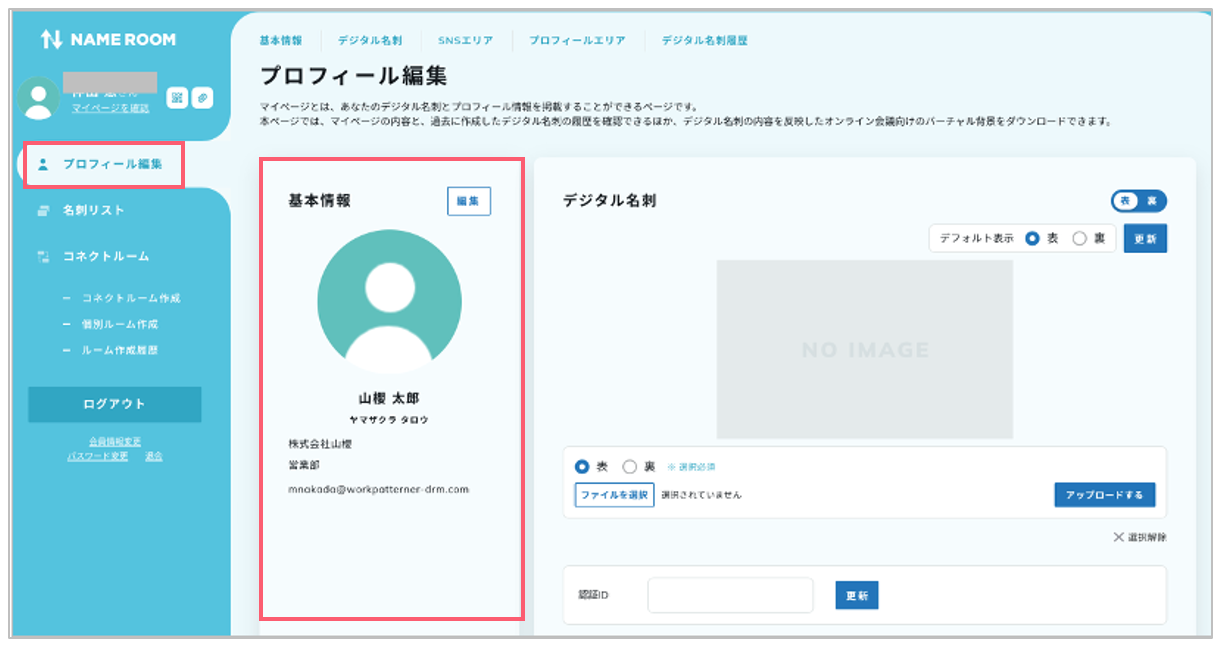Click the ログアウト button
Screen dimensions: 1222x648
point(114,404)
